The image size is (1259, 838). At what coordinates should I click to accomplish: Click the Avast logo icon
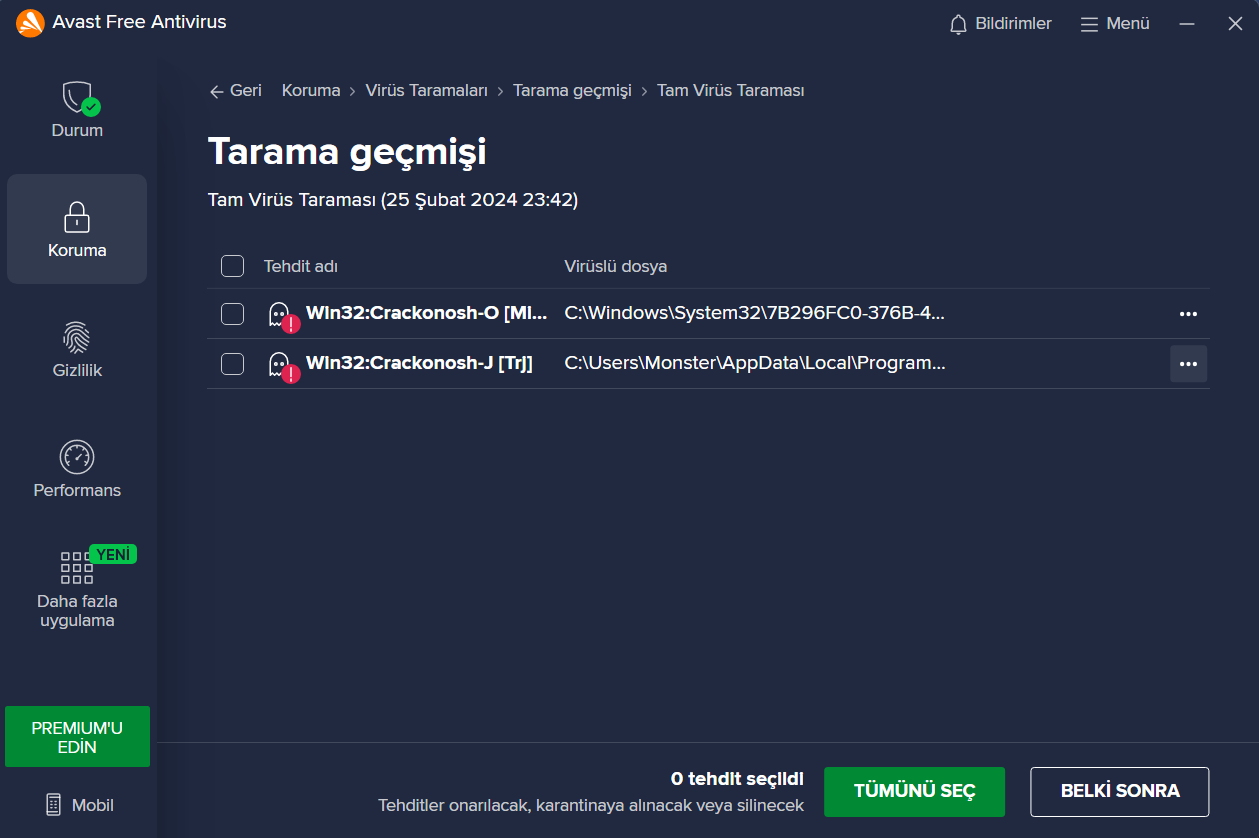tap(30, 23)
